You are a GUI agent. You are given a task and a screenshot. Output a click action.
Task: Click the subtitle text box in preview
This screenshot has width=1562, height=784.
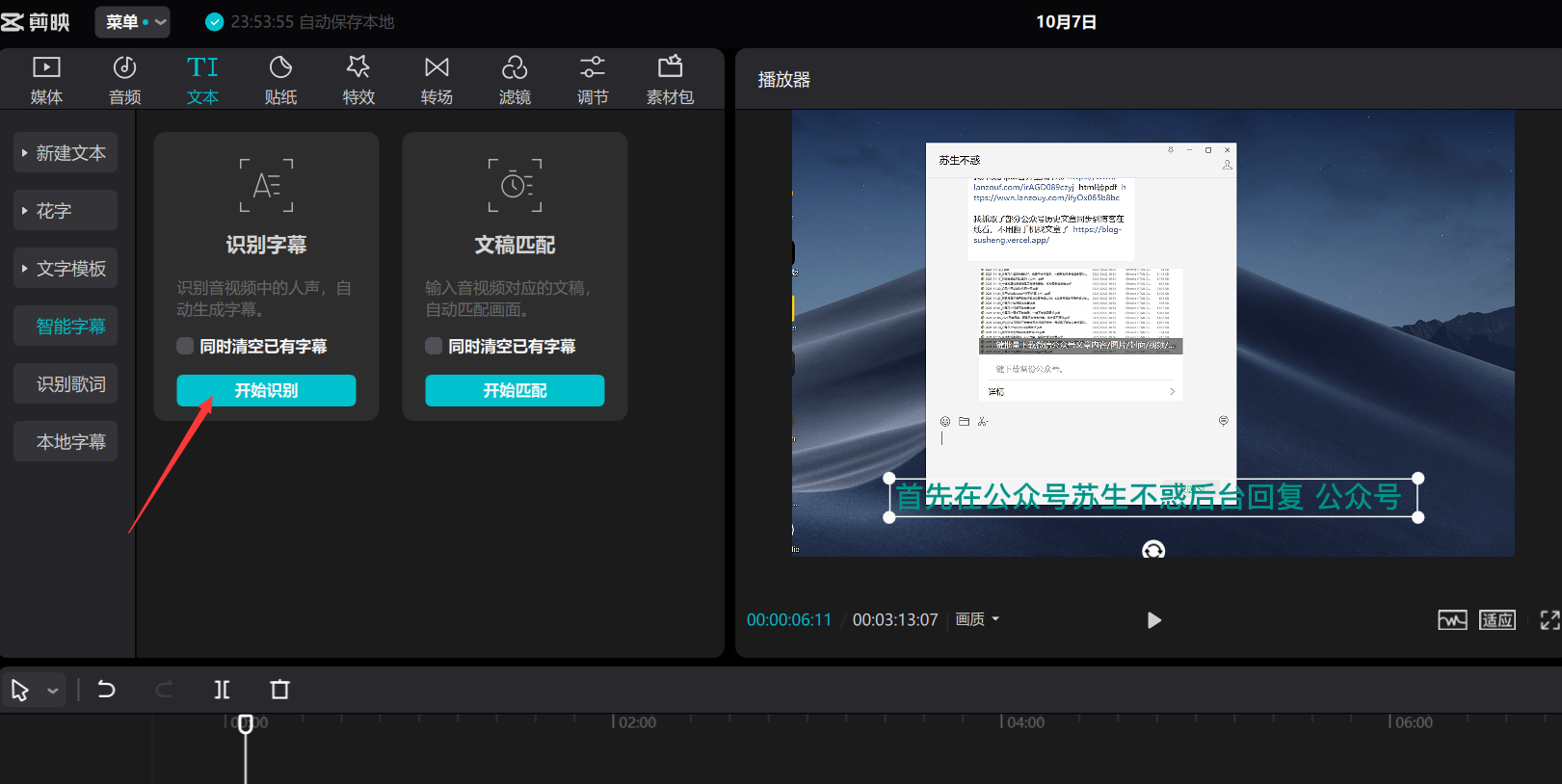(1152, 497)
